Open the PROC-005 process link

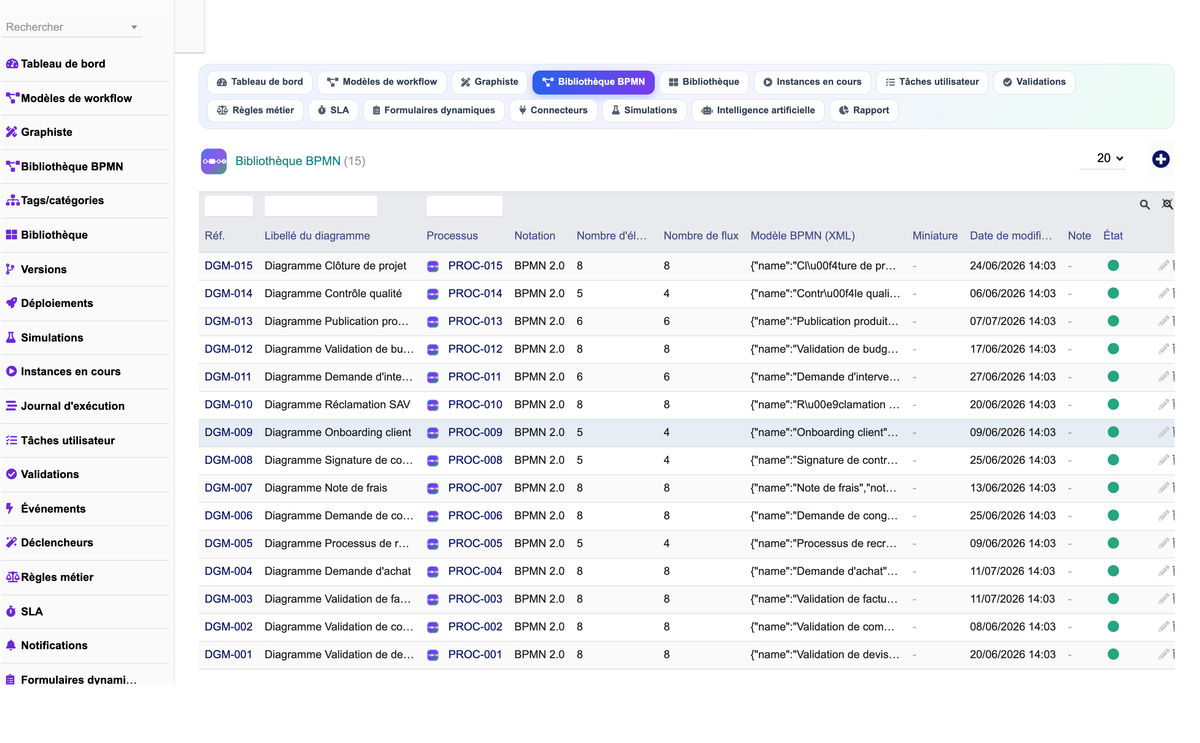(x=475, y=544)
